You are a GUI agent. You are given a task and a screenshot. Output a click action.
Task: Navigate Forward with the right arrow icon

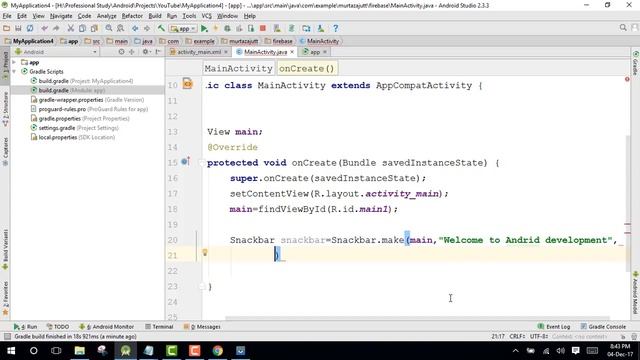(147, 28)
